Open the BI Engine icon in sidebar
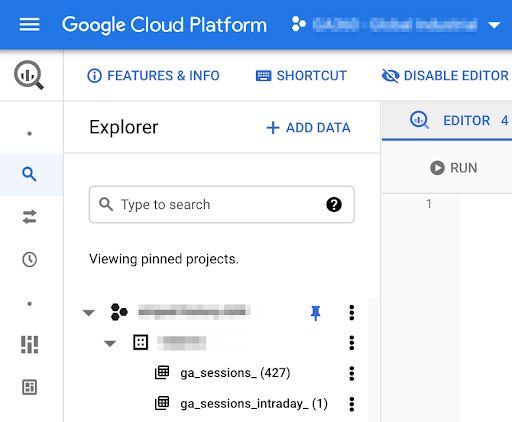This screenshot has height=422, width=512. tap(29, 387)
